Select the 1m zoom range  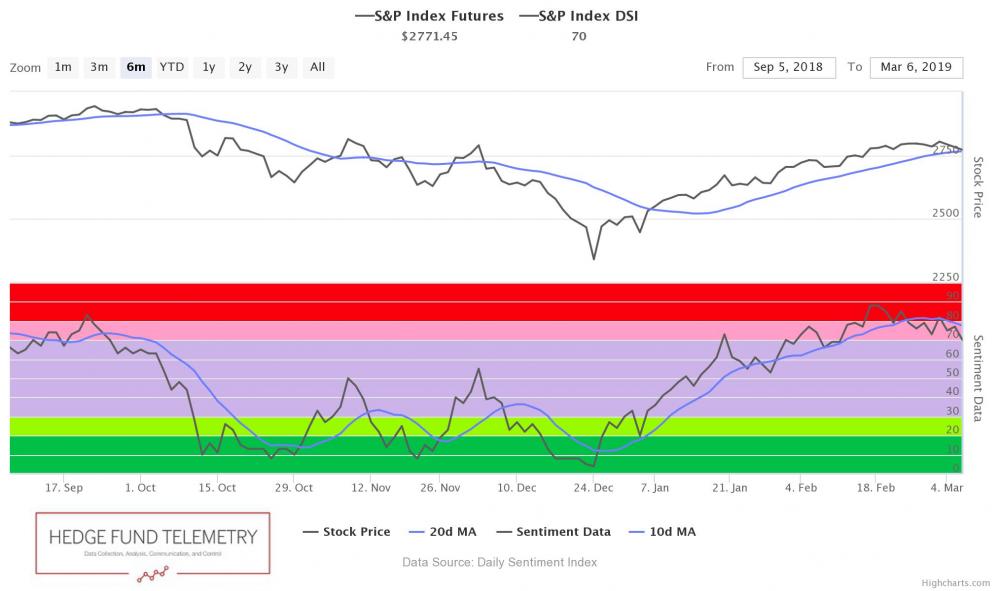[63, 67]
